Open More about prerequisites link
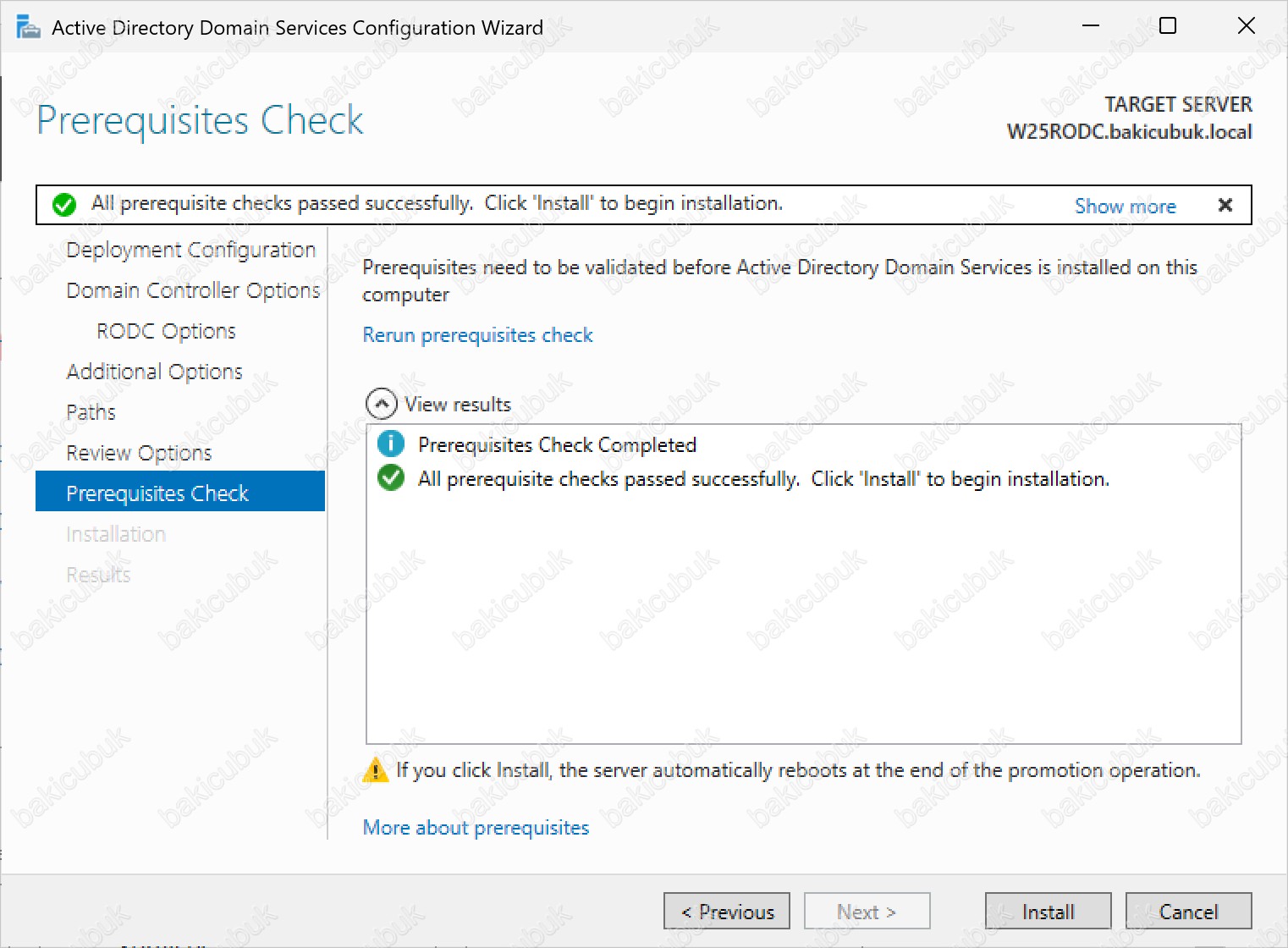This screenshot has width=1288, height=948. (x=476, y=828)
